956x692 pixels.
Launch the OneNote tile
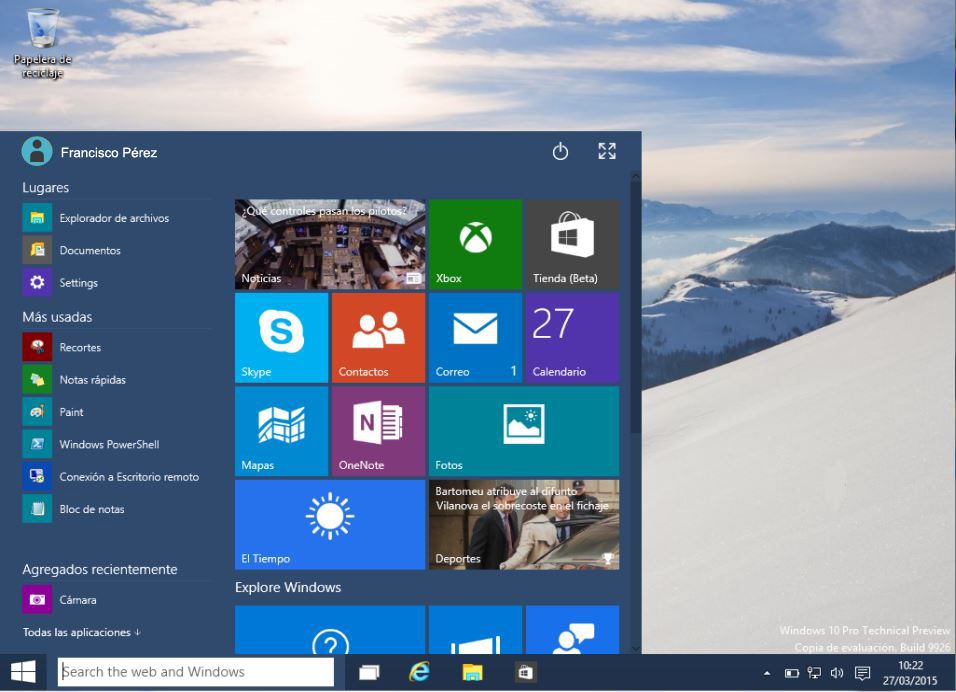click(379, 431)
